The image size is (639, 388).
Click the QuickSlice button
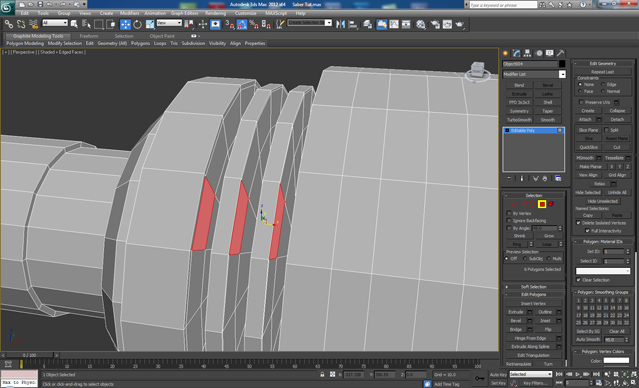(589, 147)
